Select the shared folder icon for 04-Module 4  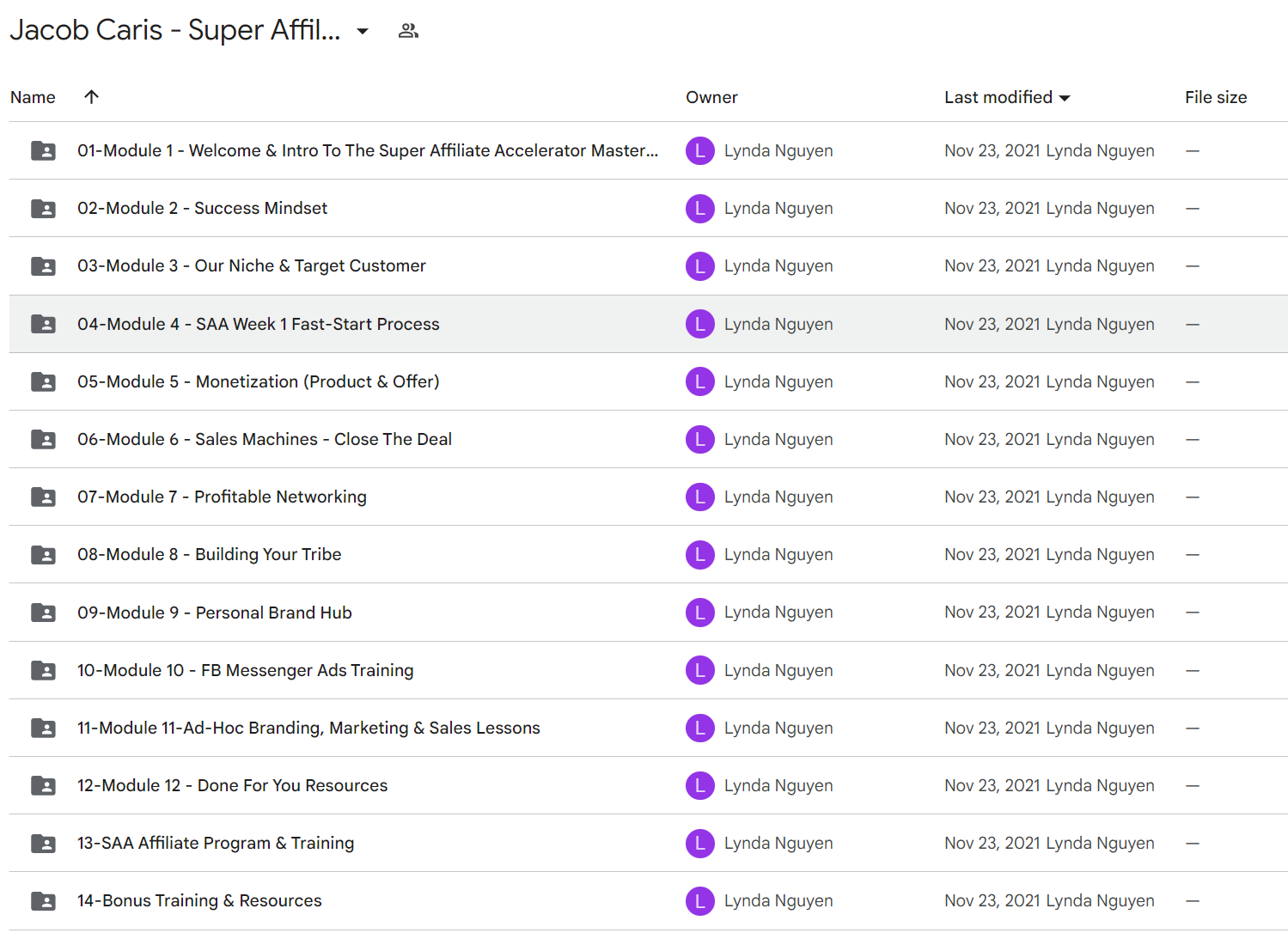[43, 324]
